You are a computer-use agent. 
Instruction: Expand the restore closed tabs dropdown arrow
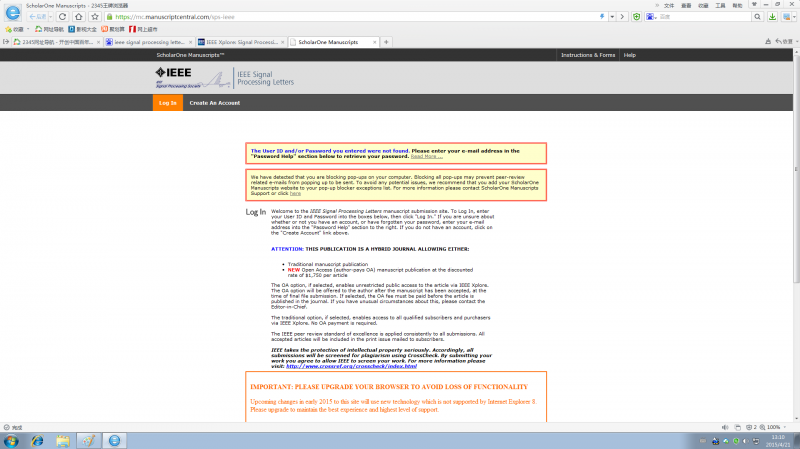coord(797,41)
